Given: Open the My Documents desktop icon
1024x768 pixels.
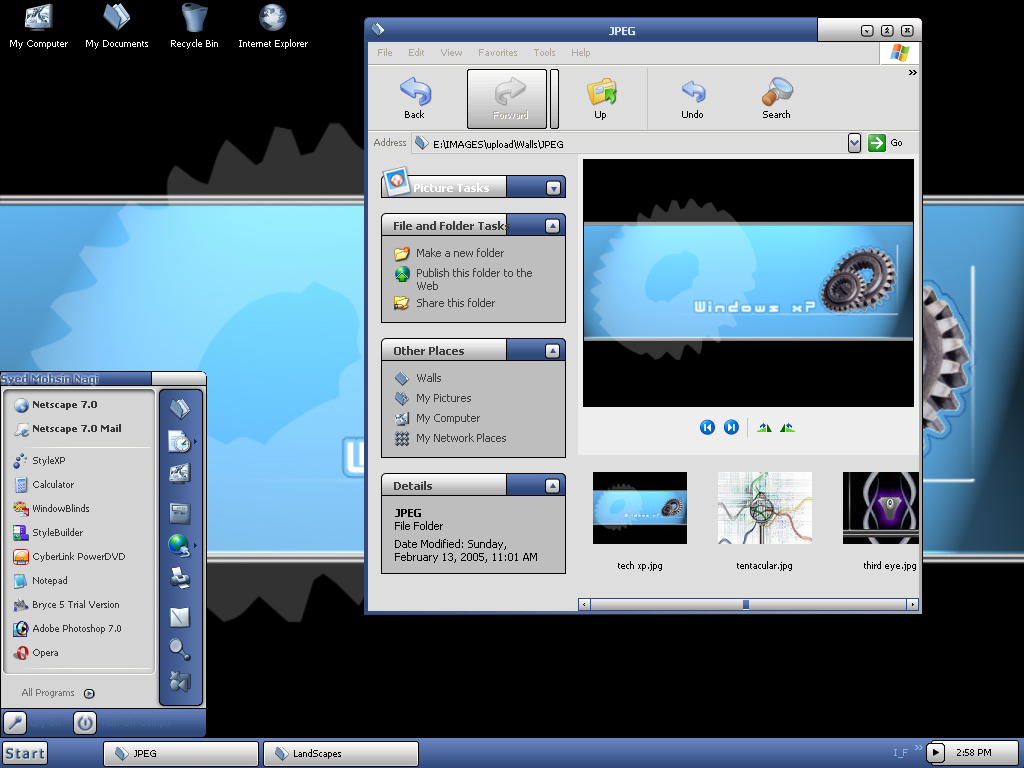Looking at the screenshot, I should [x=117, y=26].
